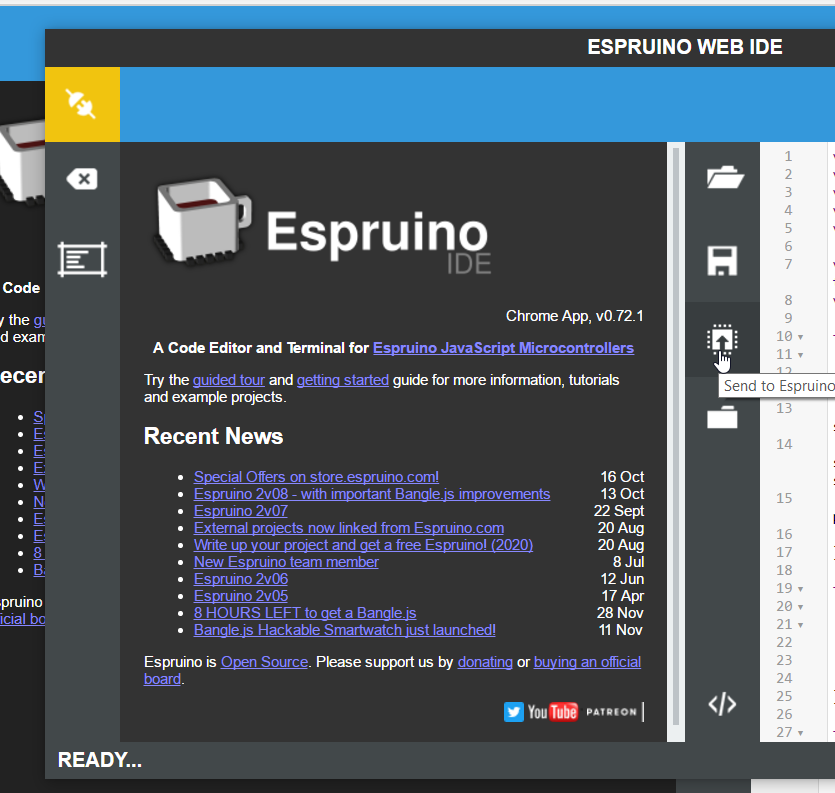The image size is (835, 793).
Task: Open the guided tour link
Action: [x=228, y=380]
